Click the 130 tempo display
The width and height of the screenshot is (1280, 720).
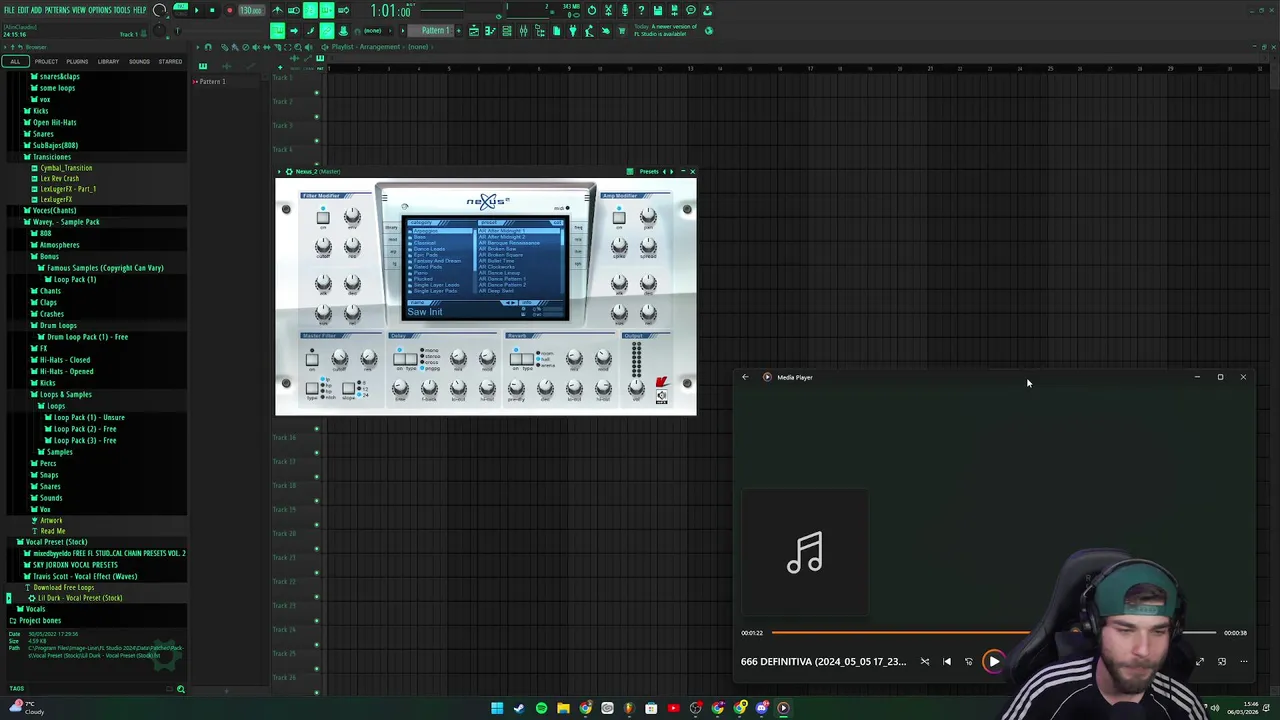click(250, 10)
